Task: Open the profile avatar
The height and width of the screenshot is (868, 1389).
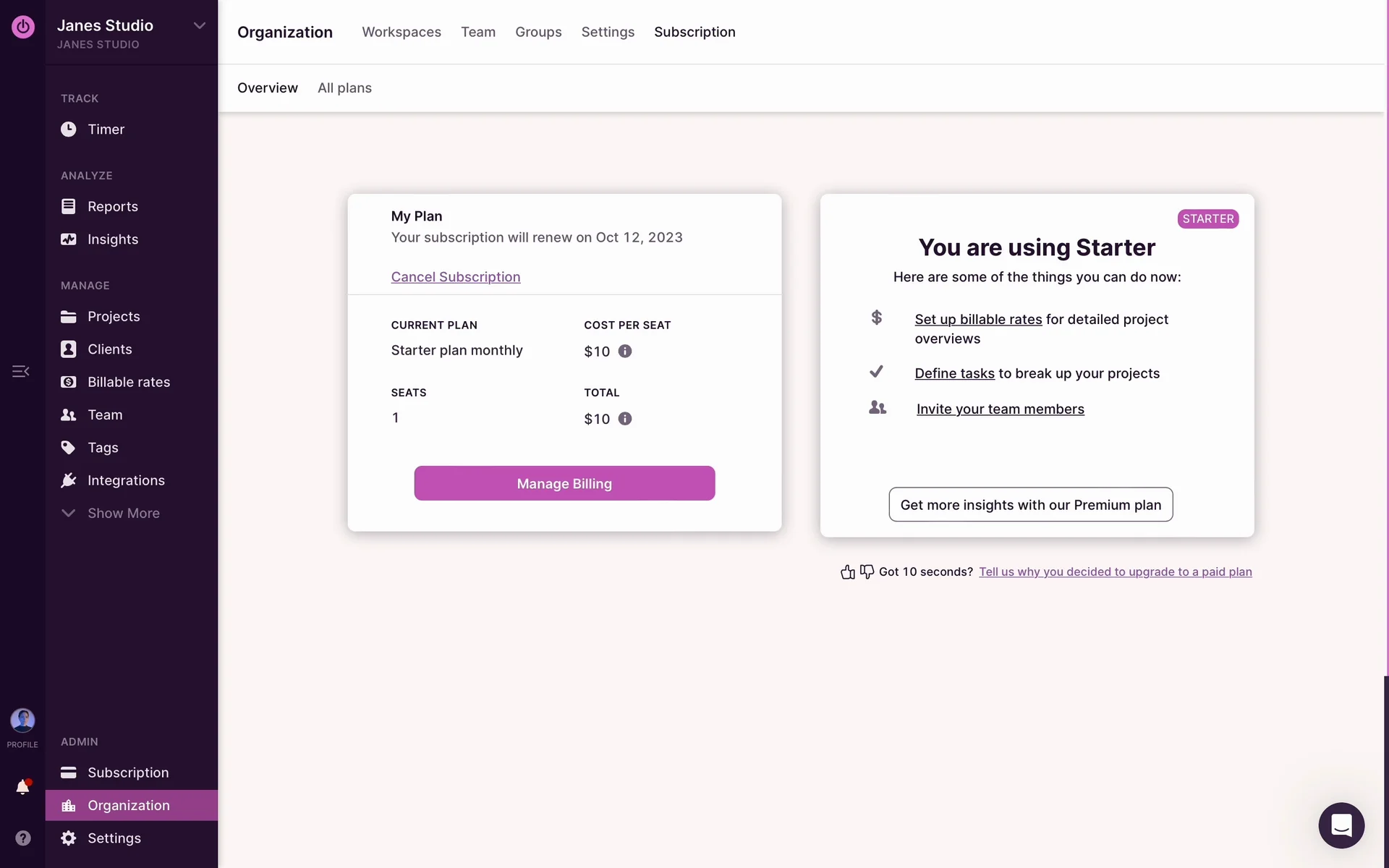Action: click(22, 720)
